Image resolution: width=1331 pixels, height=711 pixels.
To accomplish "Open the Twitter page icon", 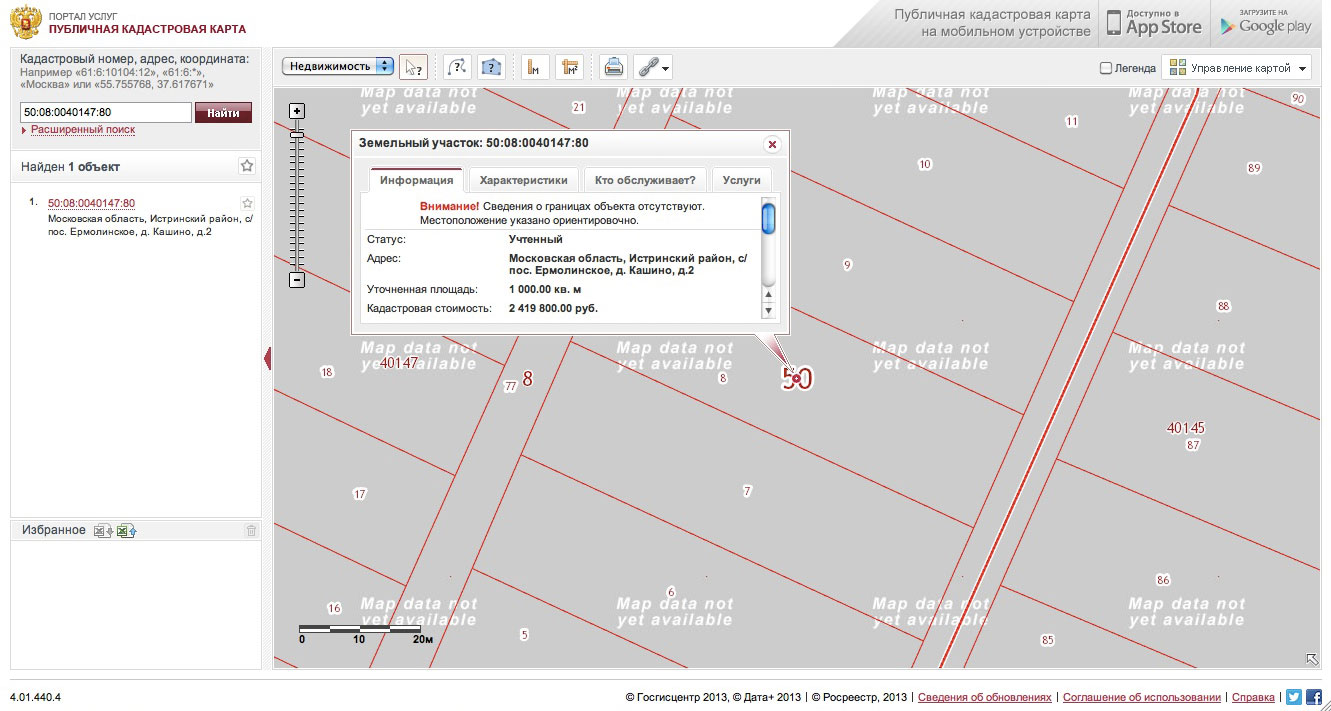I will coord(1294,697).
